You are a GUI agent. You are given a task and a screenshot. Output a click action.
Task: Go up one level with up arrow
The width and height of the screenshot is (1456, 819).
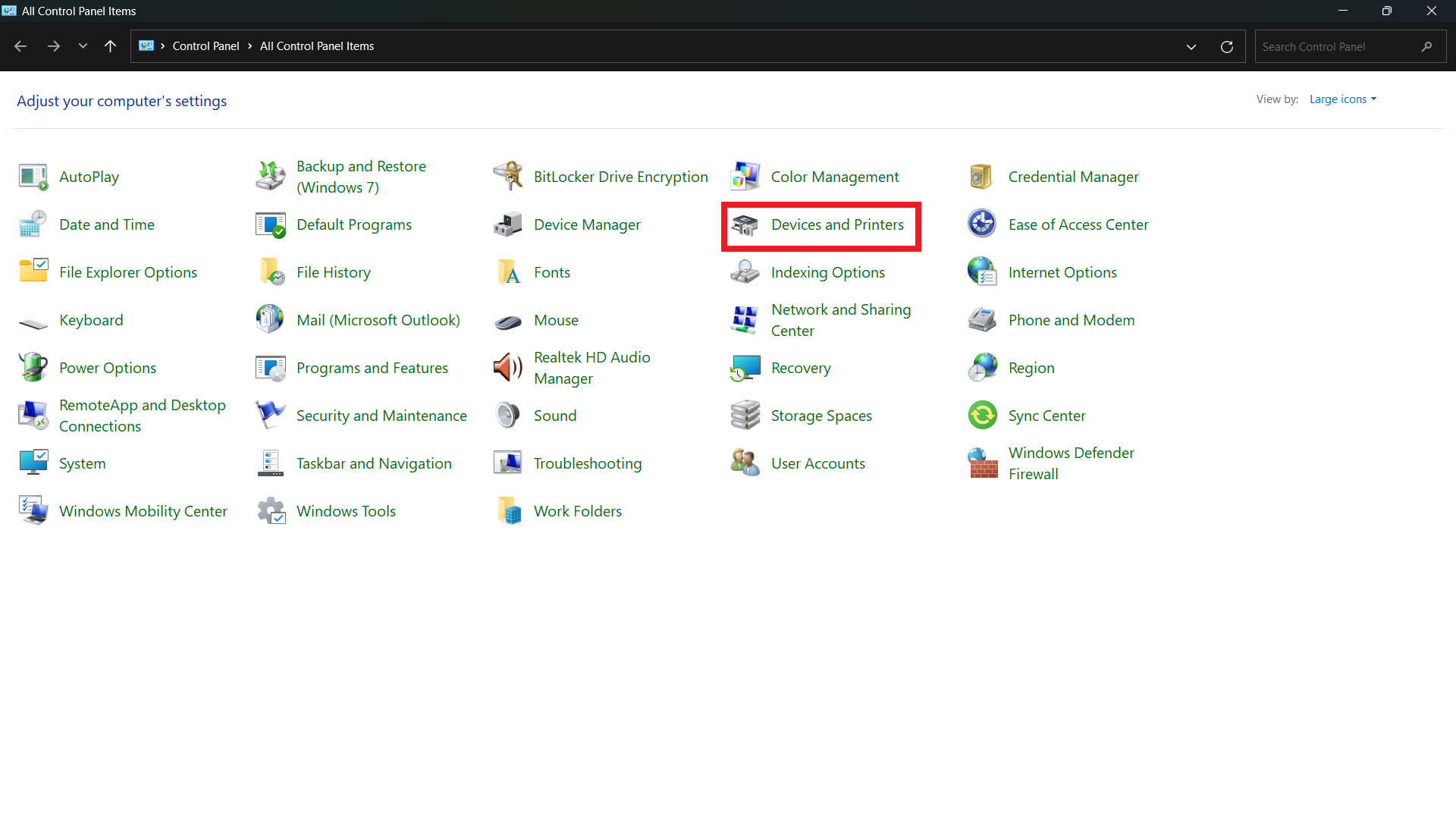tap(110, 46)
